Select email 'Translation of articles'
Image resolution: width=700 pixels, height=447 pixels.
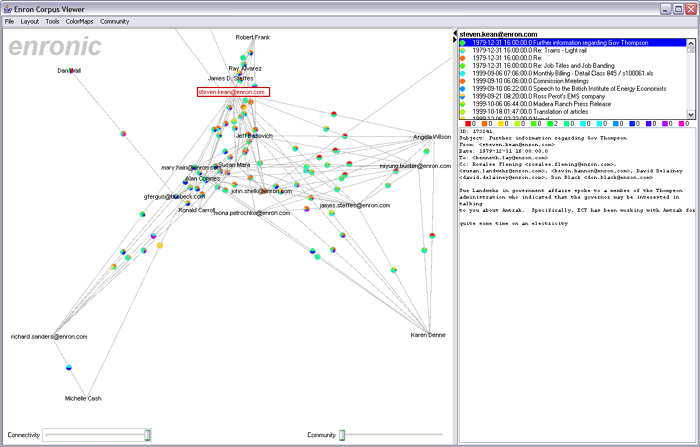[573, 112]
